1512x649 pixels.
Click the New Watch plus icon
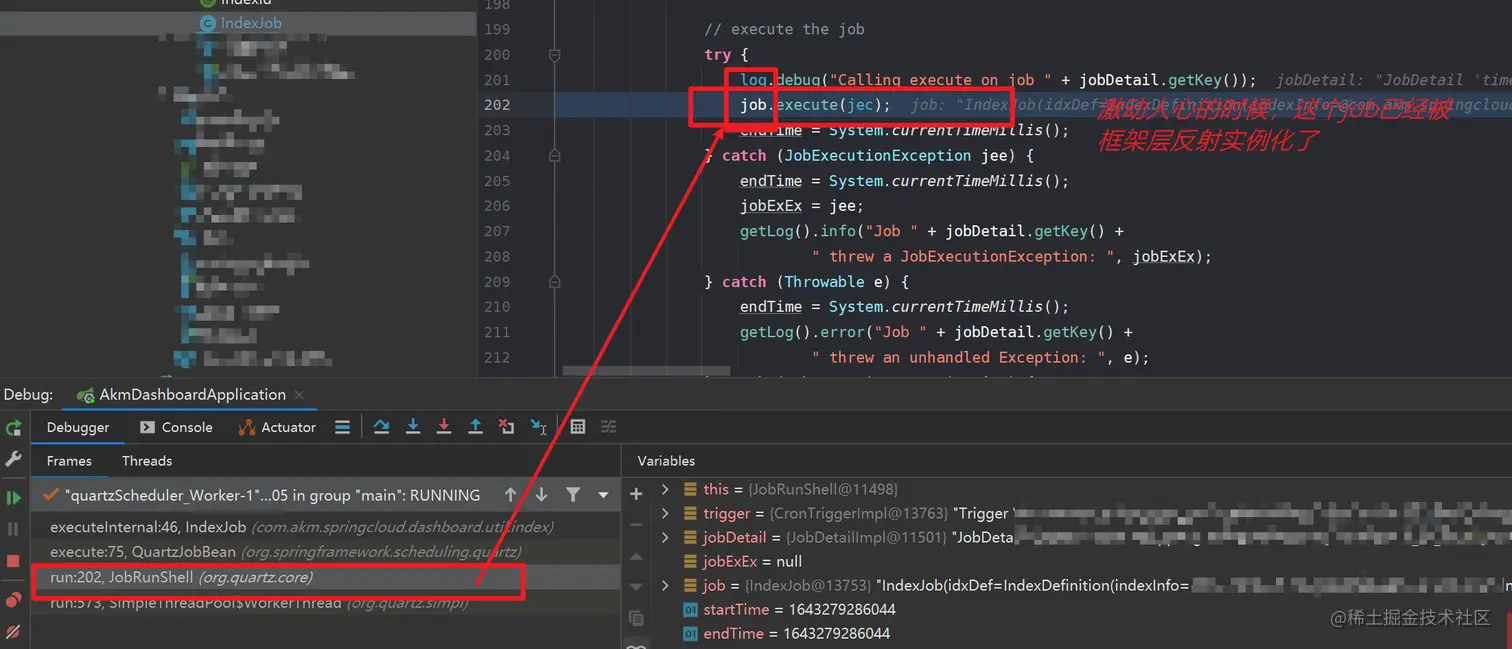click(x=636, y=494)
